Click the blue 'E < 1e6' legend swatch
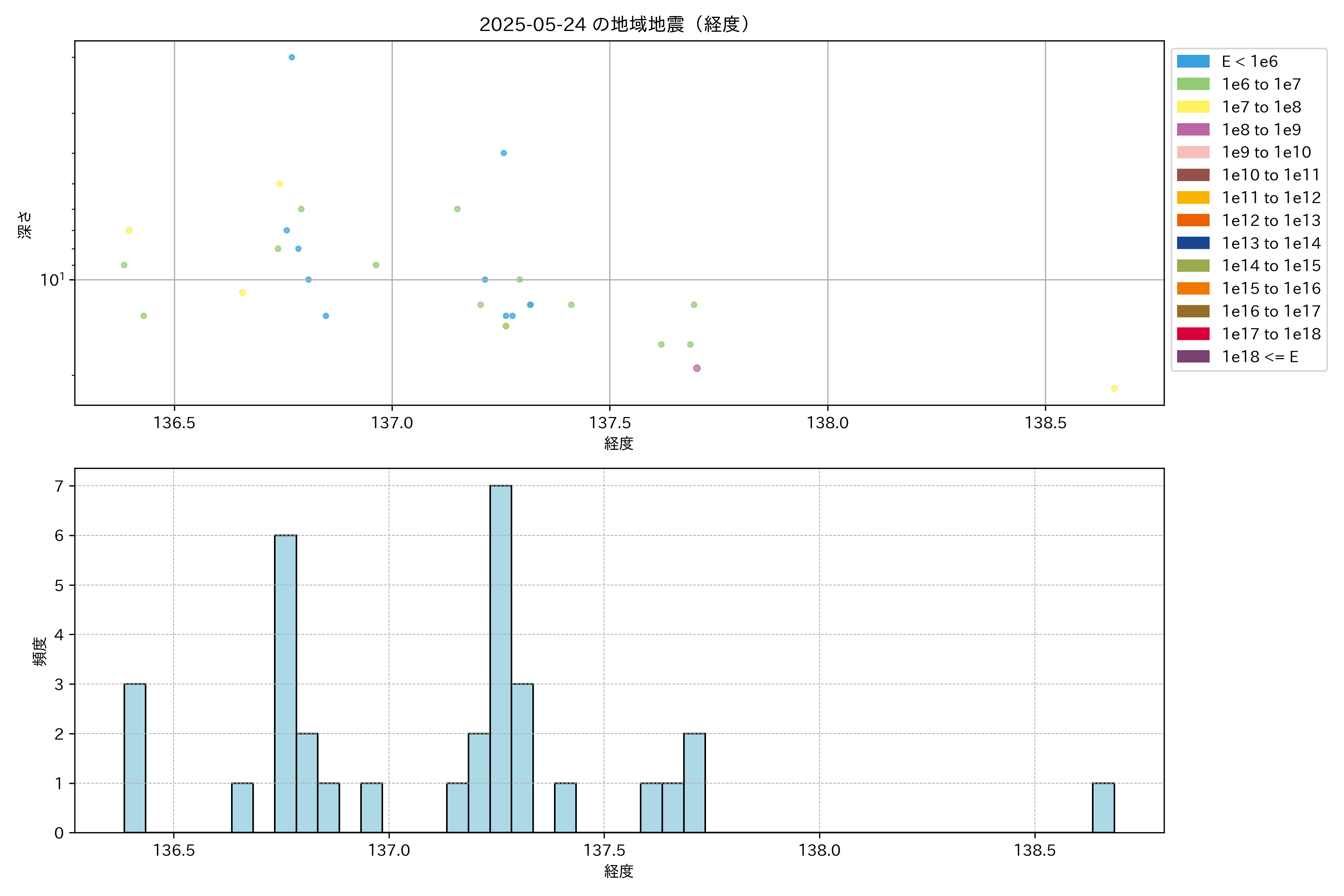The height and width of the screenshot is (896, 1344). coord(1193,62)
